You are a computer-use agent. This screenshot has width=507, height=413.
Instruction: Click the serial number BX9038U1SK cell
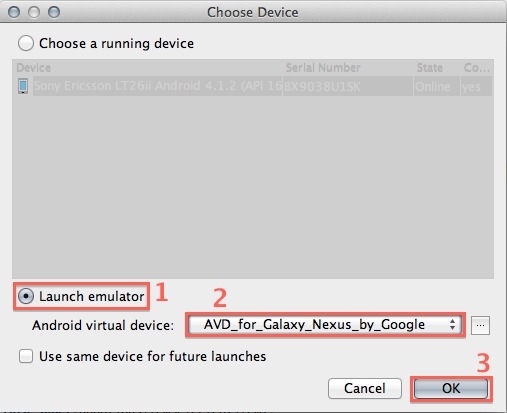[x=348, y=86]
